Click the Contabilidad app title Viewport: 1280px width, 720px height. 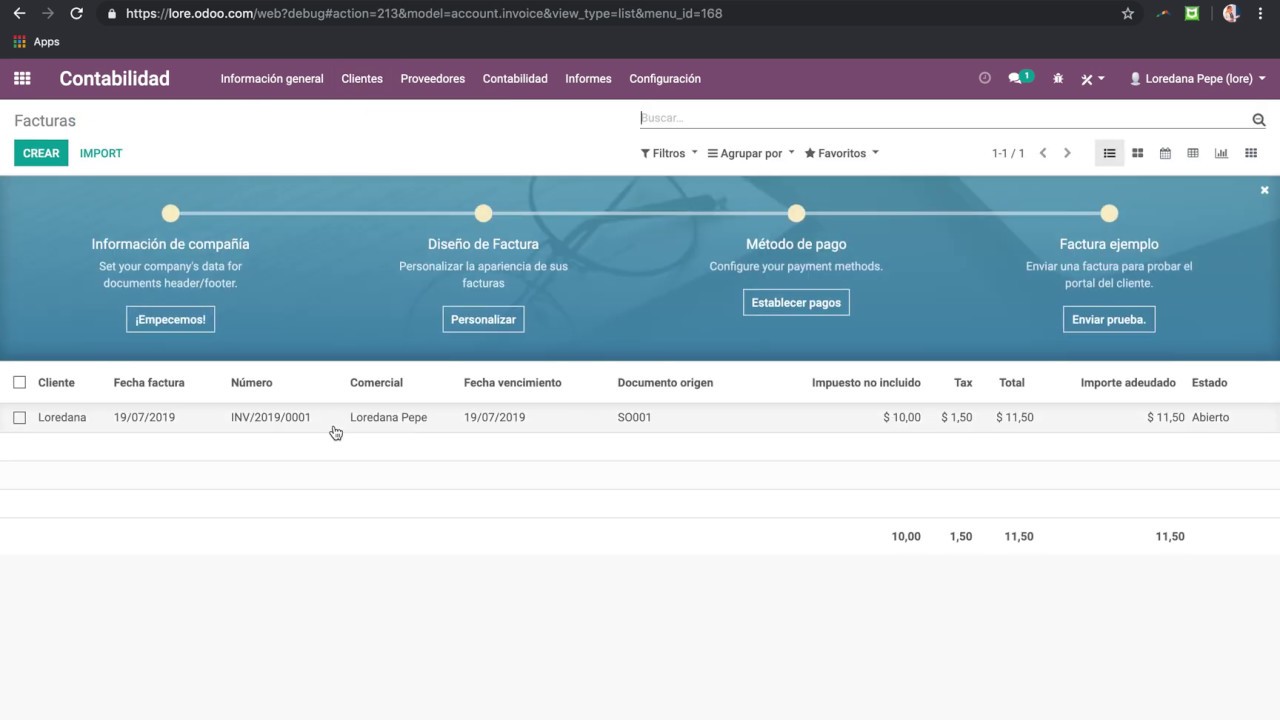[x=114, y=78]
